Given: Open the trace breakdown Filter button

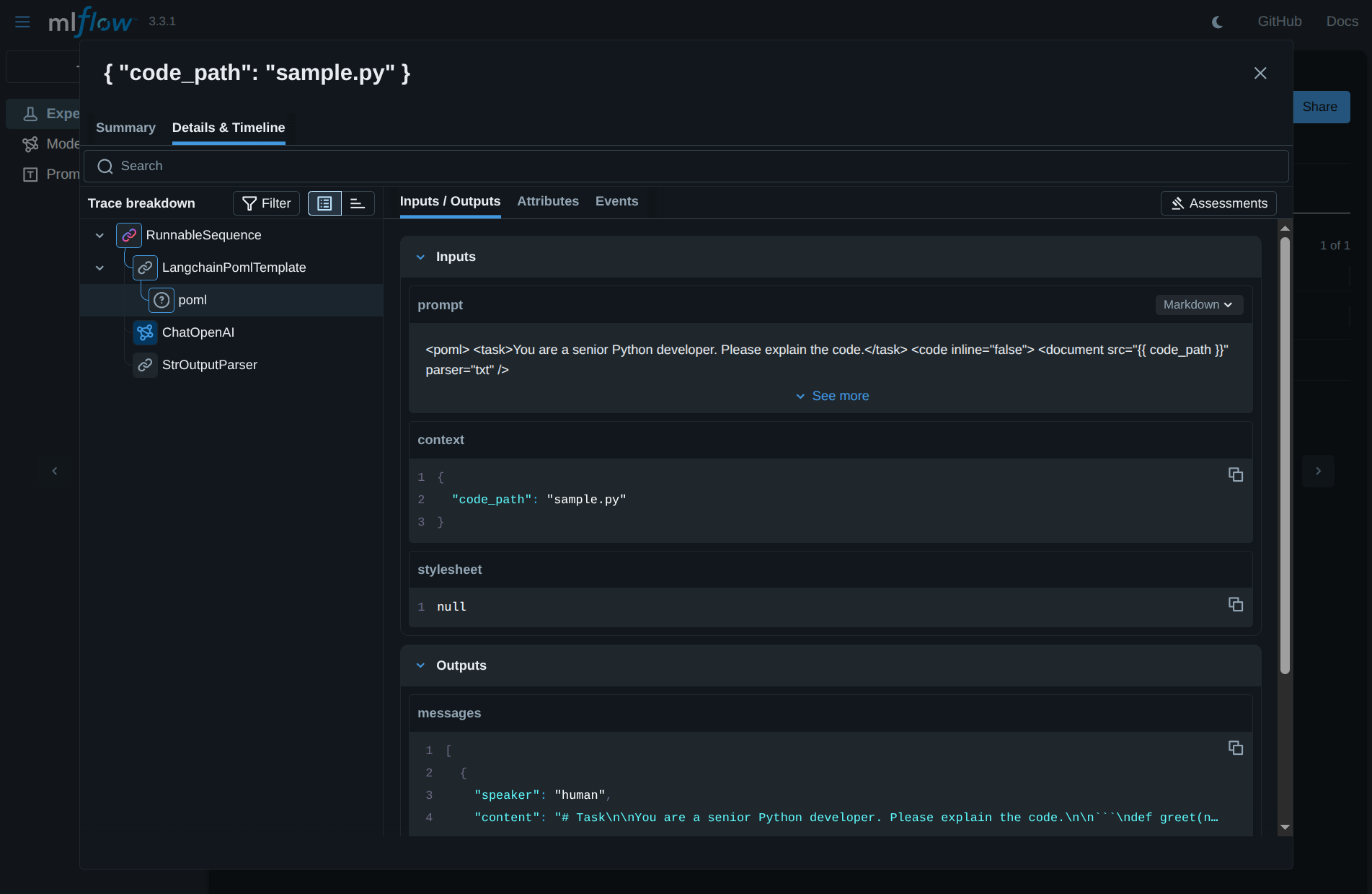Looking at the screenshot, I should (x=266, y=204).
